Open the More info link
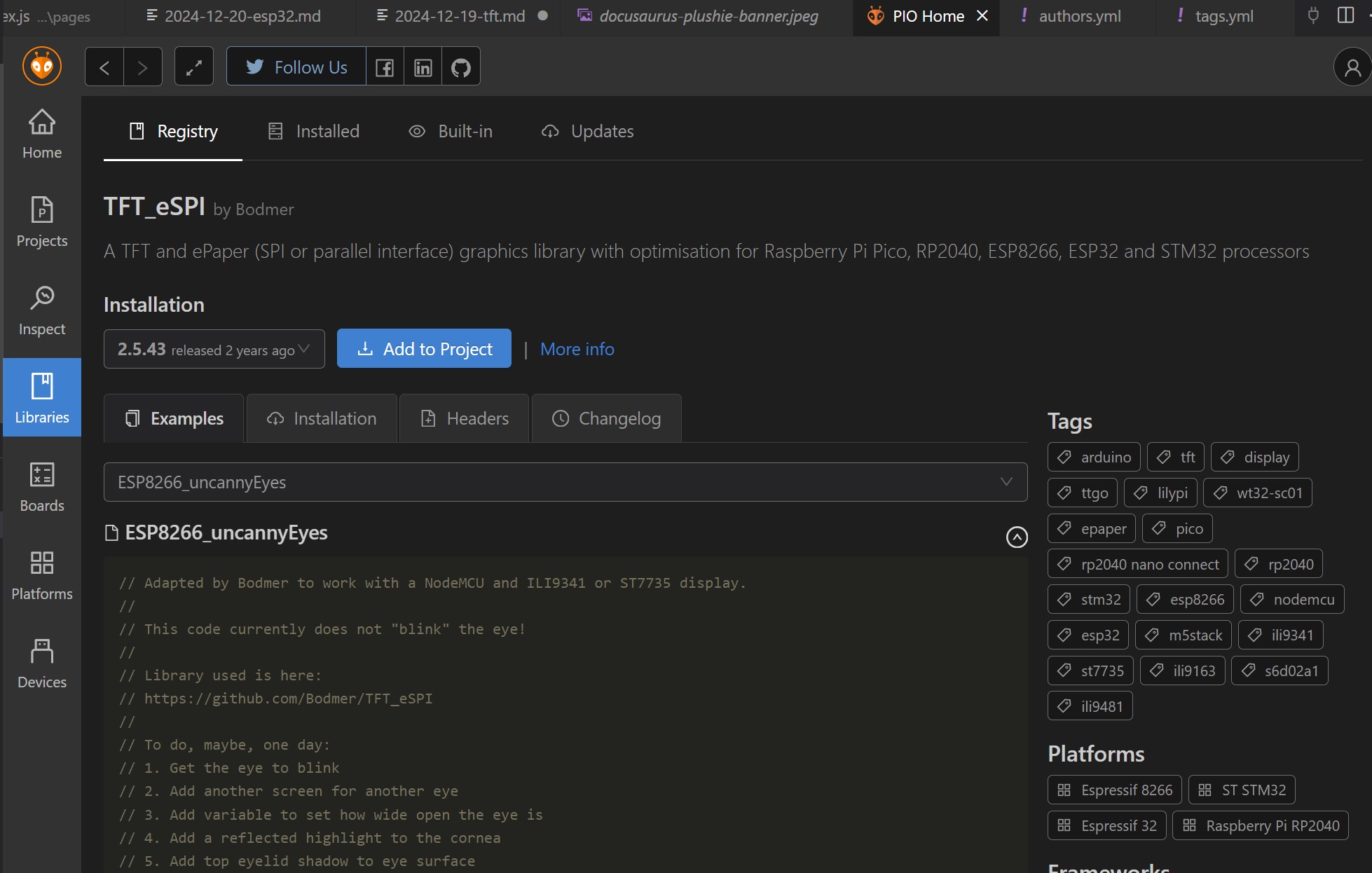 [577, 349]
